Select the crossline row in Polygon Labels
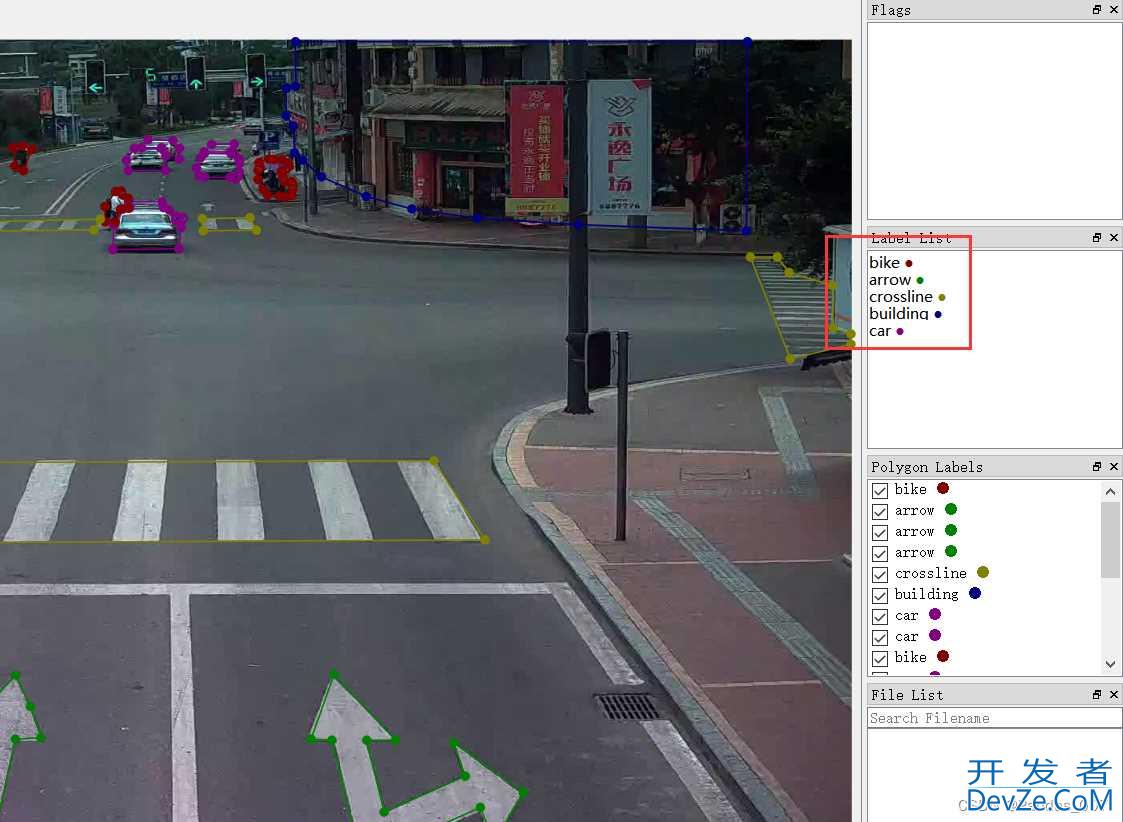Viewport: 1123px width, 822px height. [x=984, y=574]
